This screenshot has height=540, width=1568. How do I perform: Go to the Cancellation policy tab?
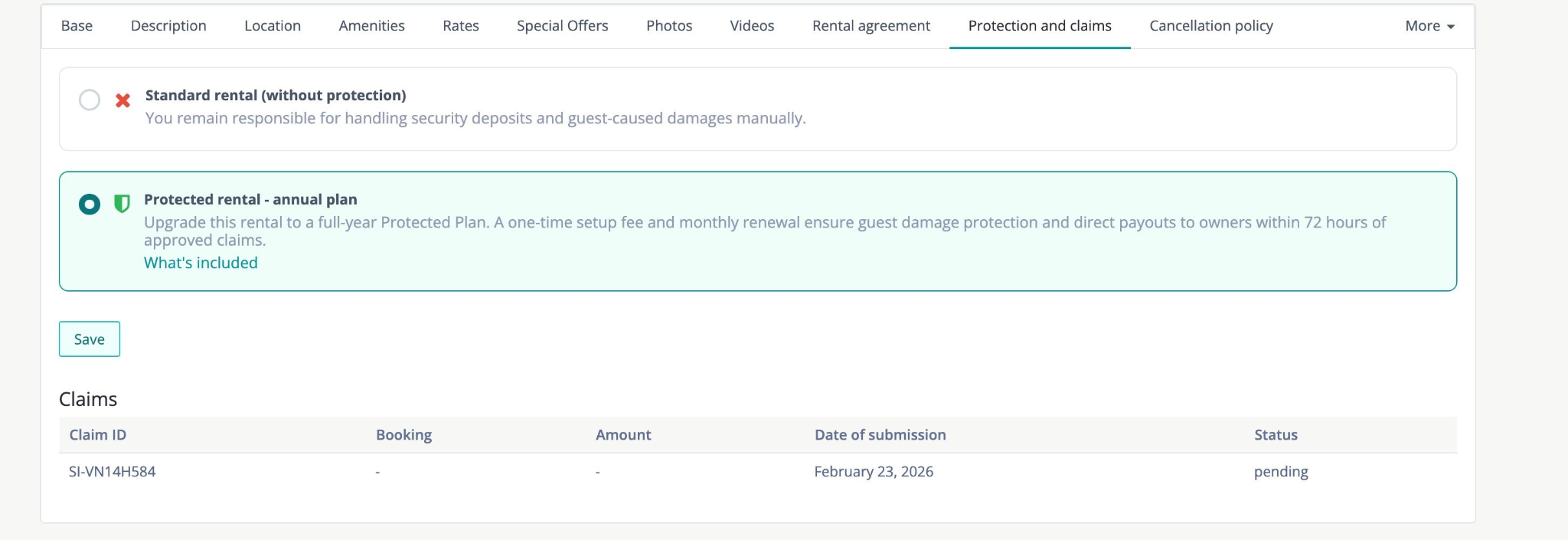pos(1211,26)
